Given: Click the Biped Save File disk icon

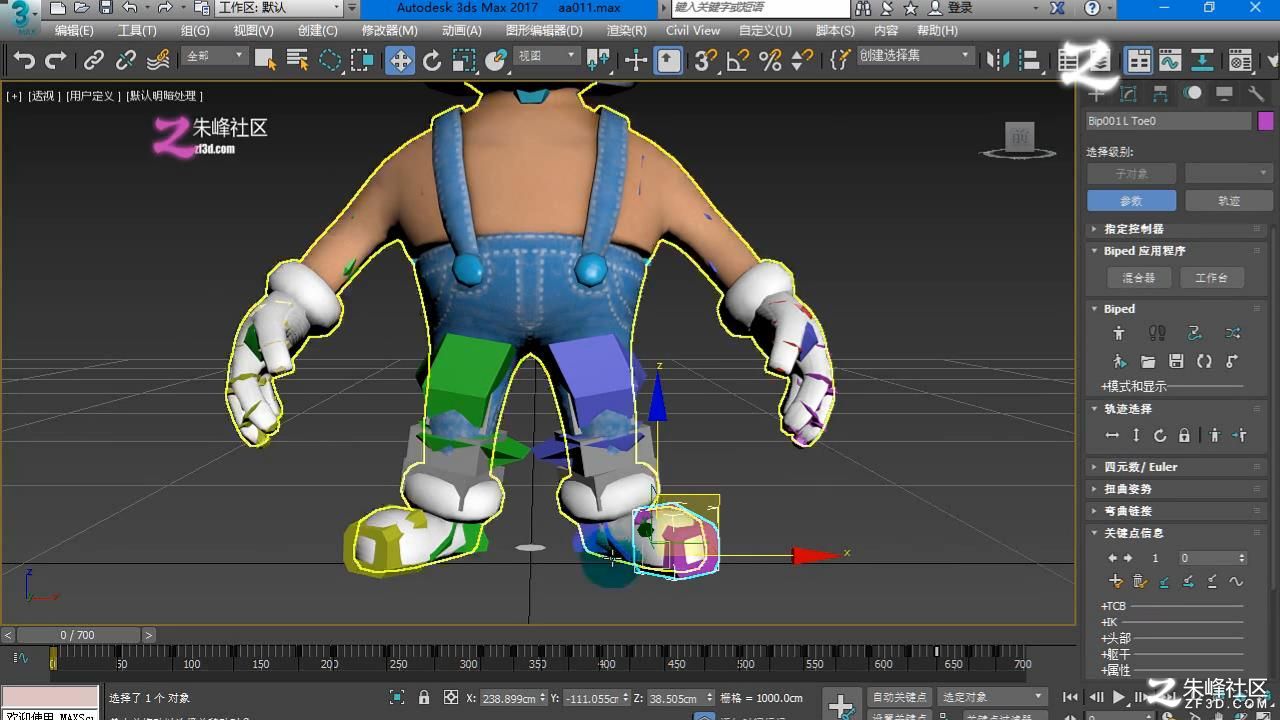Looking at the screenshot, I should click(1176, 361).
